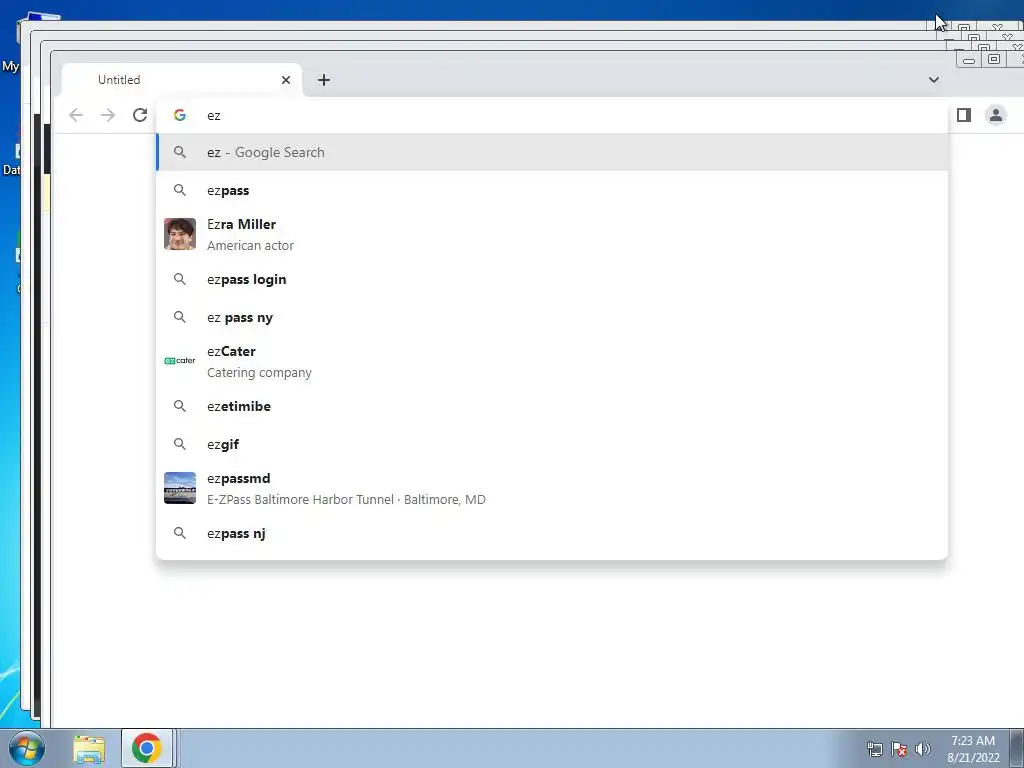1024x768 pixels.
Task: Click search icon beside ezpass login
Action: coord(180,279)
